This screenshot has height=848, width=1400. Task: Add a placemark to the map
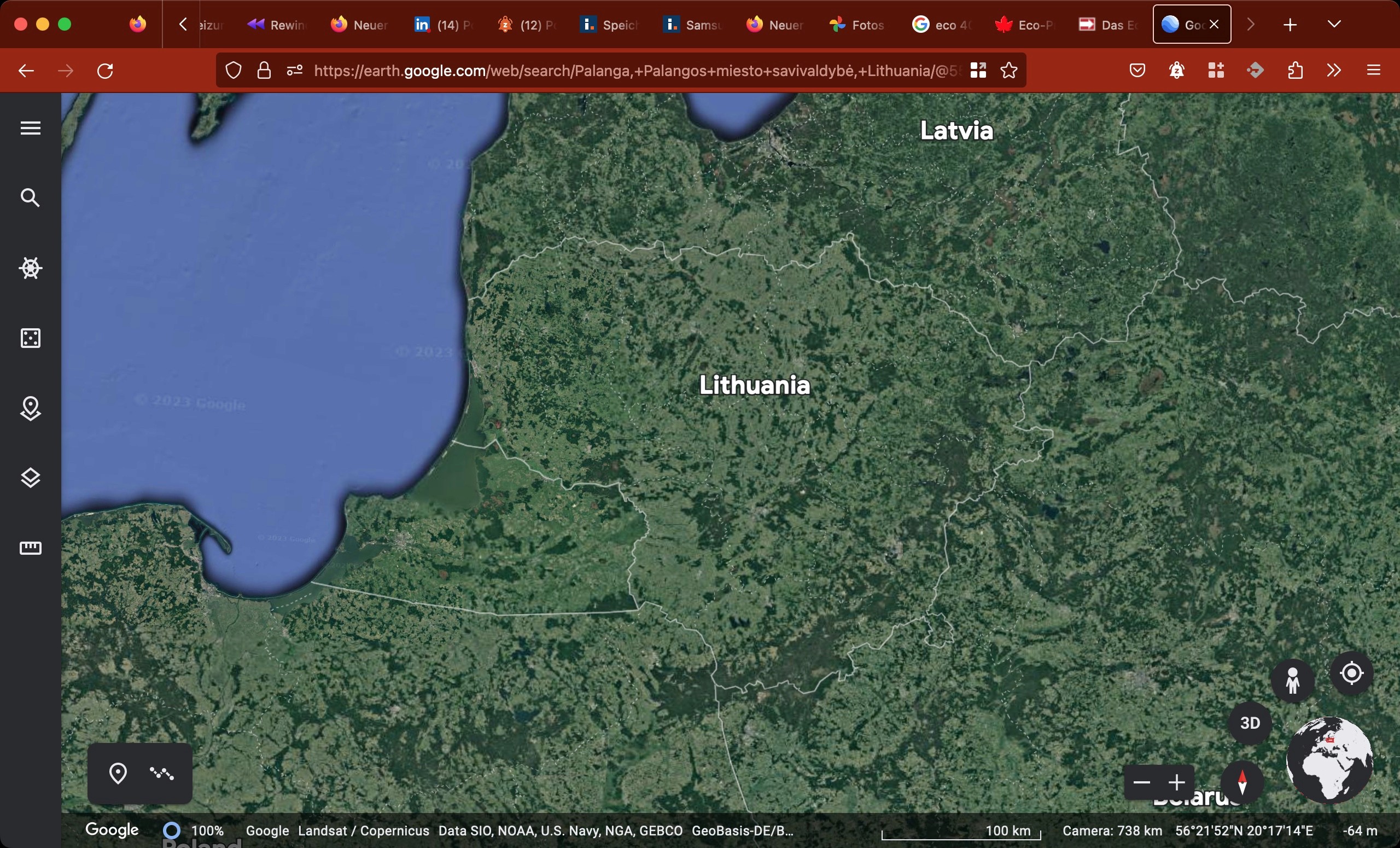pyautogui.click(x=118, y=774)
